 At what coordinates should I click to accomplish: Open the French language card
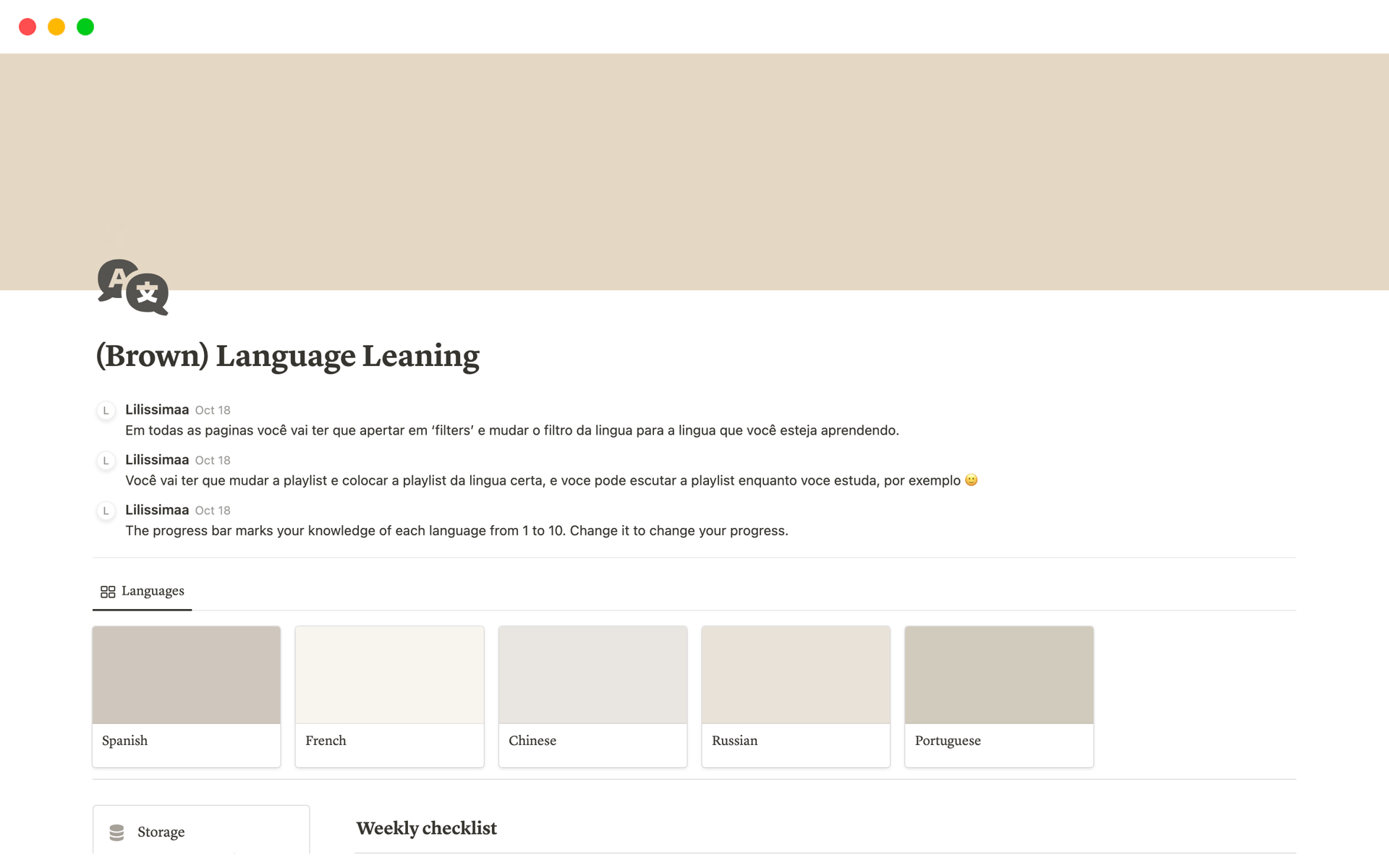[389, 696]
